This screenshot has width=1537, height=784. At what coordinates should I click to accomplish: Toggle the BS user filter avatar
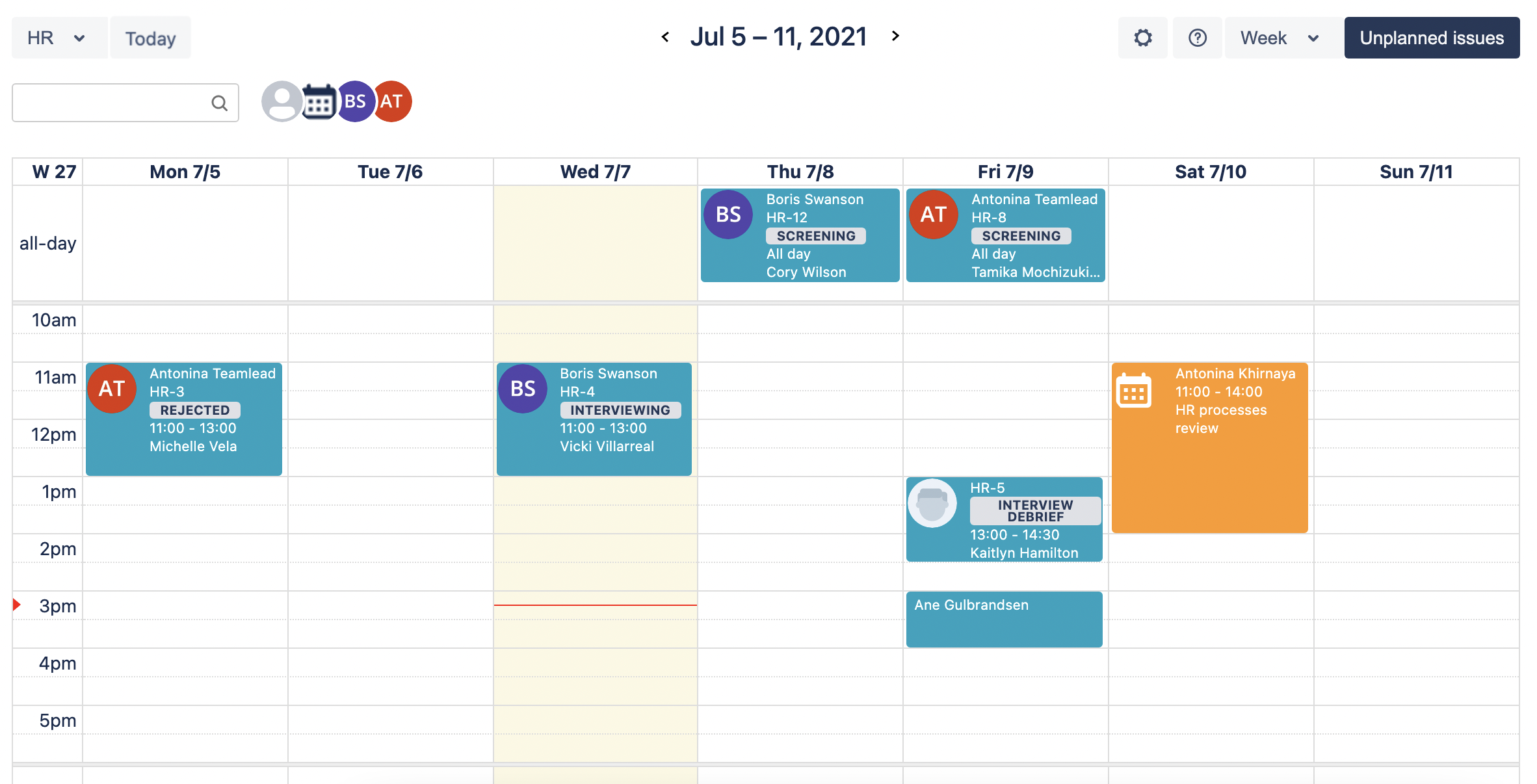(x=355, y=101)
